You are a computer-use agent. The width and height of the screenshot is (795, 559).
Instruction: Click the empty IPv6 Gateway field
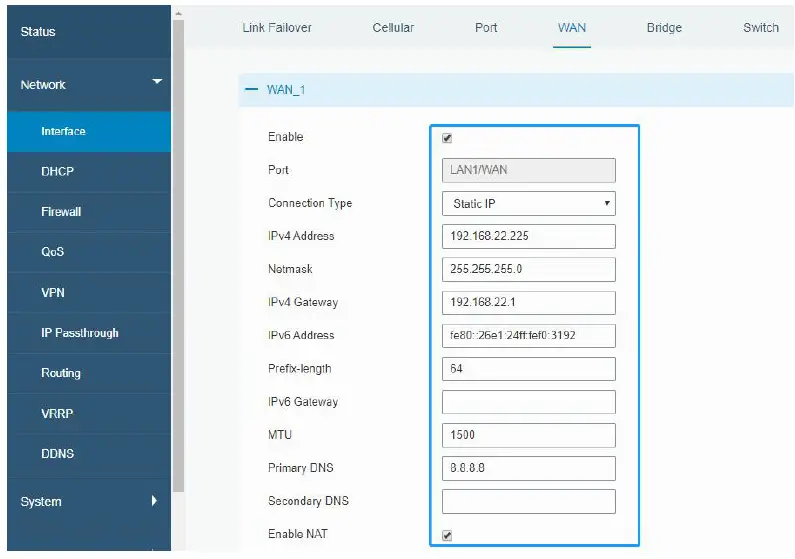(529, 402)
